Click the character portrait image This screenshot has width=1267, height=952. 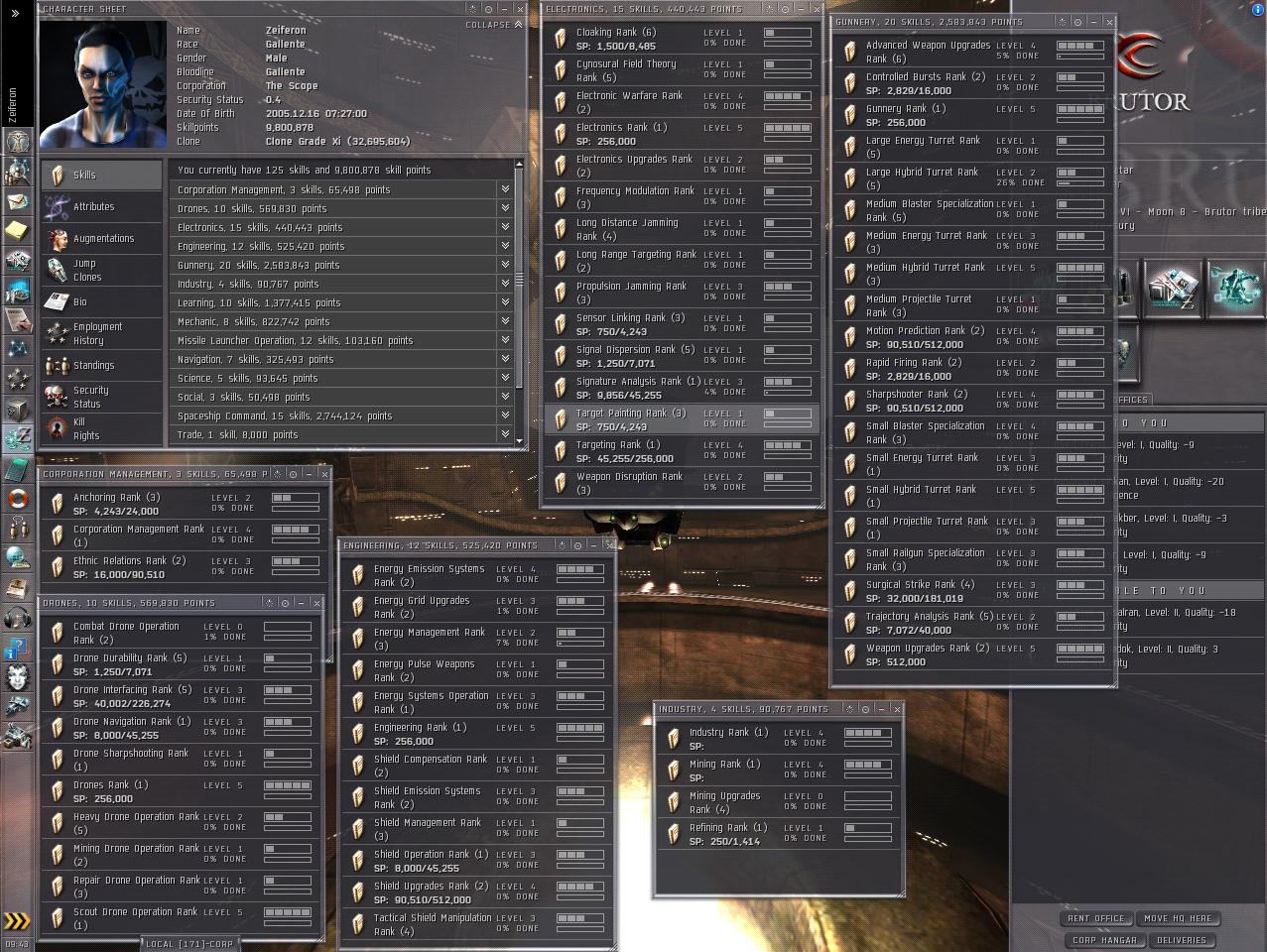(103, 84)
